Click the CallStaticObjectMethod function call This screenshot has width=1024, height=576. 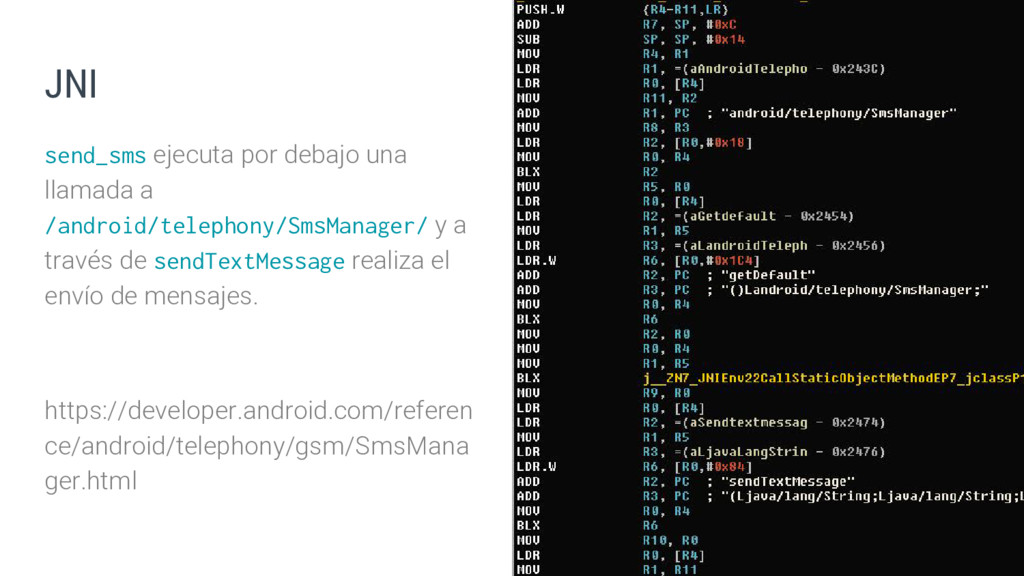tap(833, 378)
